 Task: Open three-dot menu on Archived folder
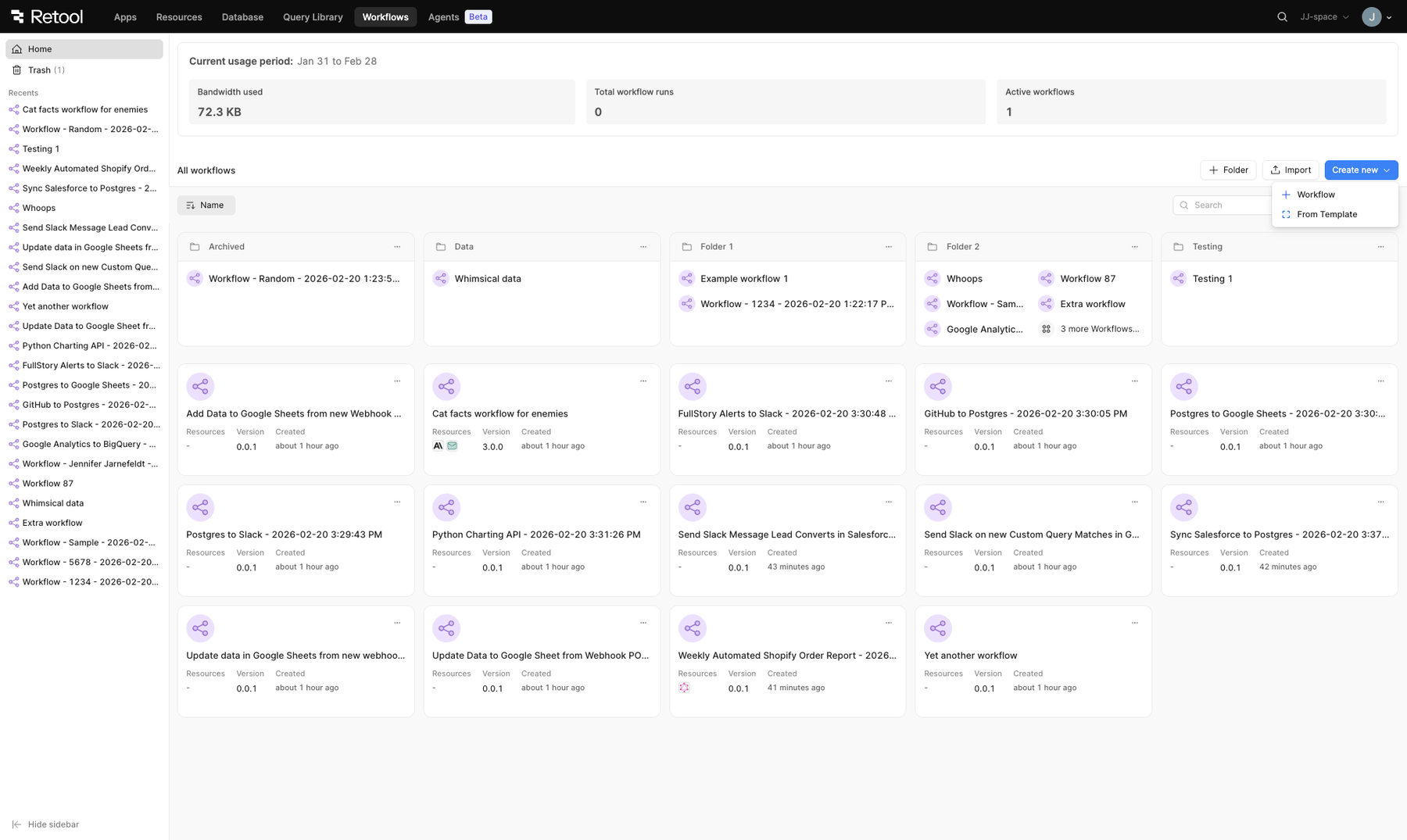coord(397,247)
